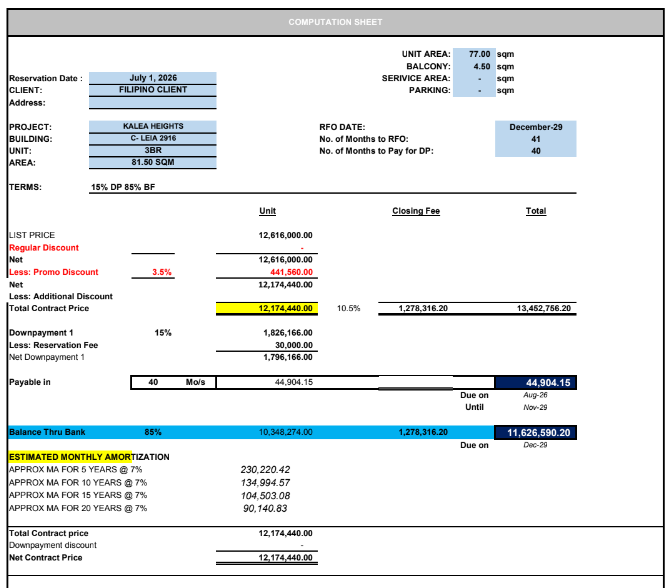Click ESTIMATED MONTHLY AMORTIZATION heading
Image resolution: width=667 pixels, height=588 pixels.
(x=89, y=457)
